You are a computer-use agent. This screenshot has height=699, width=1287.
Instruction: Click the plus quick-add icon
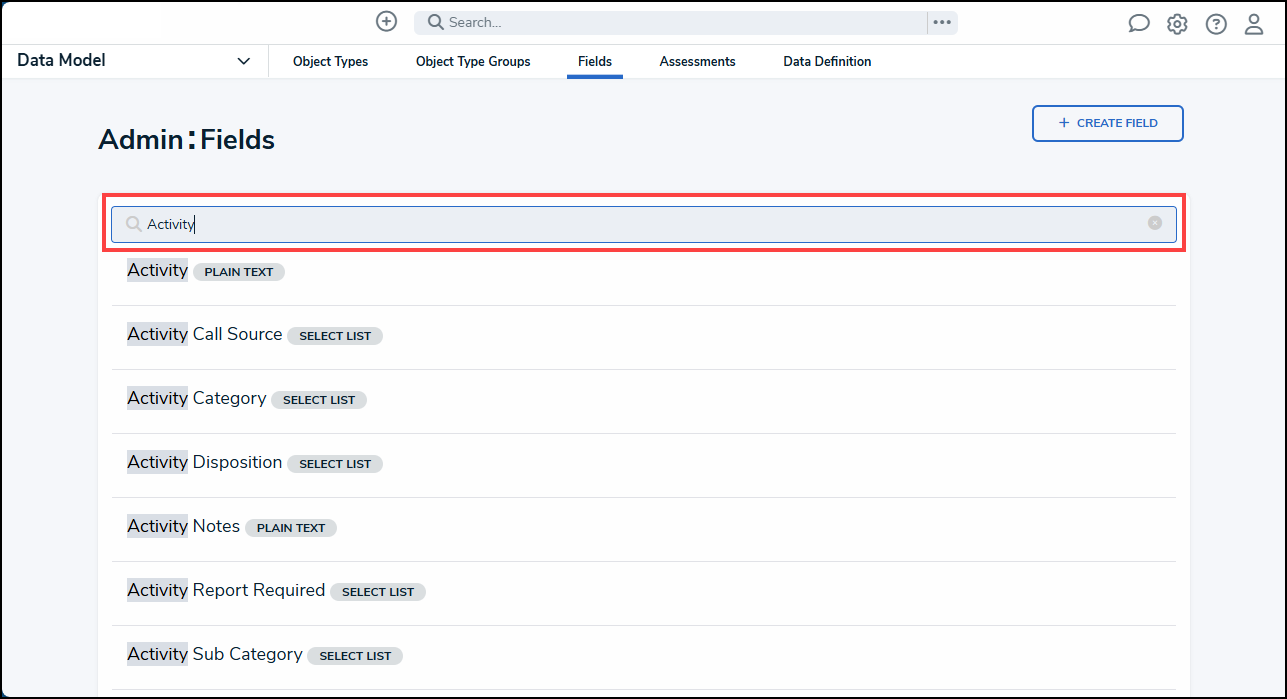coord(386,22)
